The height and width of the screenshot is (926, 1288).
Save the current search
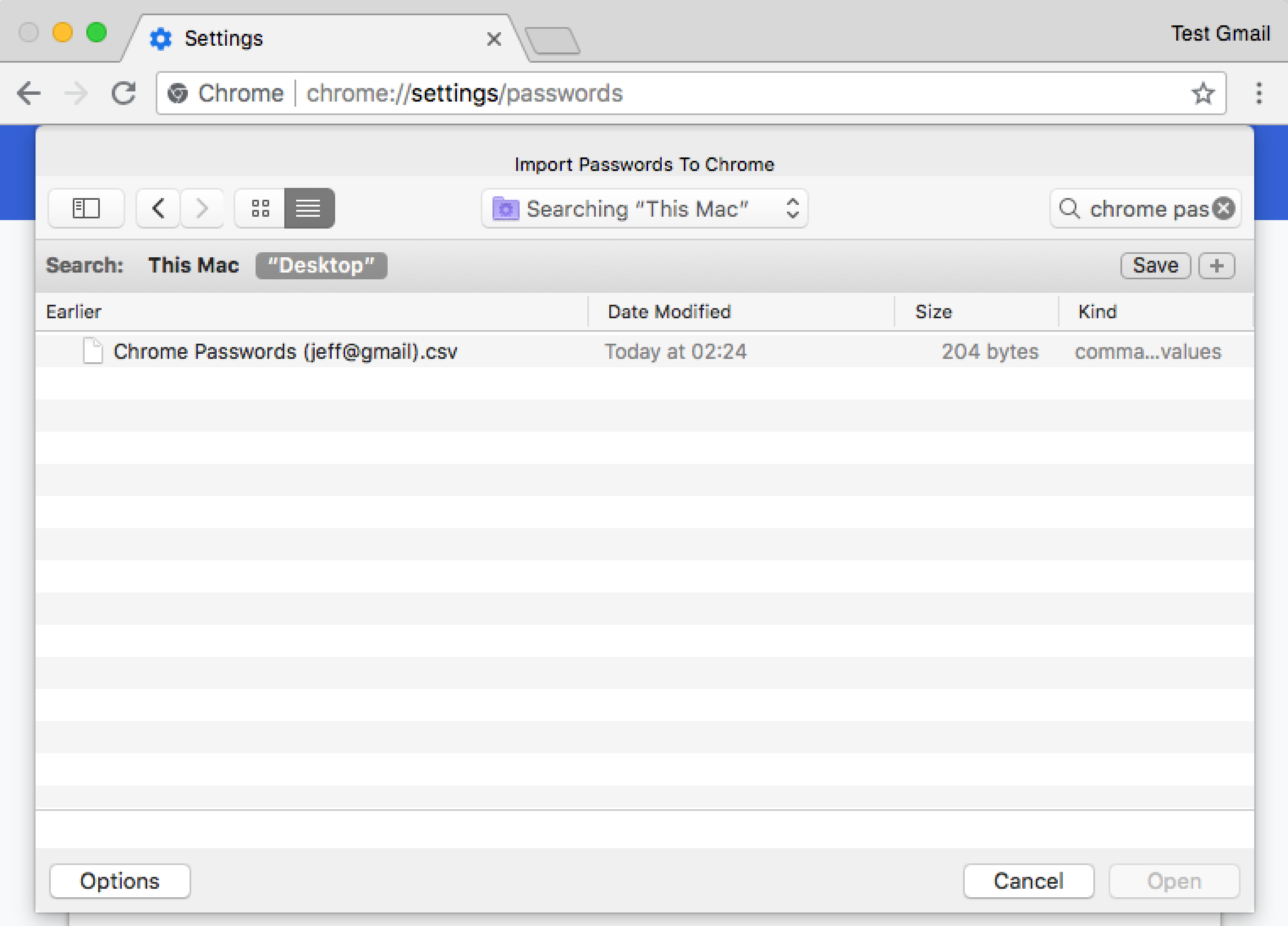pos(1155,265)
